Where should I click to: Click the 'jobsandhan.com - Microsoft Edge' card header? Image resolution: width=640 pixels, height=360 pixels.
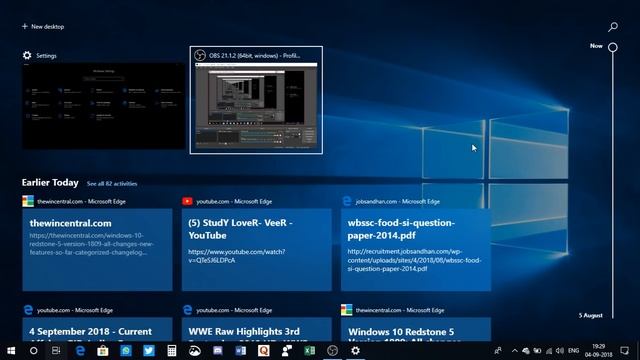[398, 202]
